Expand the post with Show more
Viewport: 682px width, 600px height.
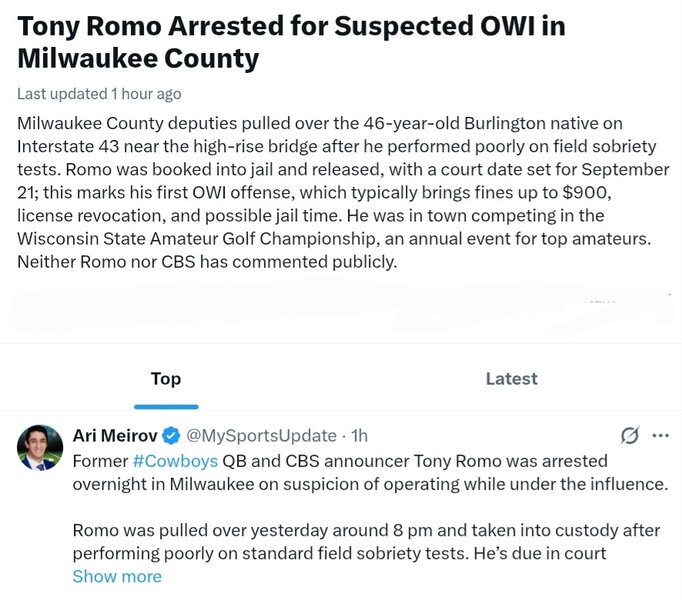point(117,577)
